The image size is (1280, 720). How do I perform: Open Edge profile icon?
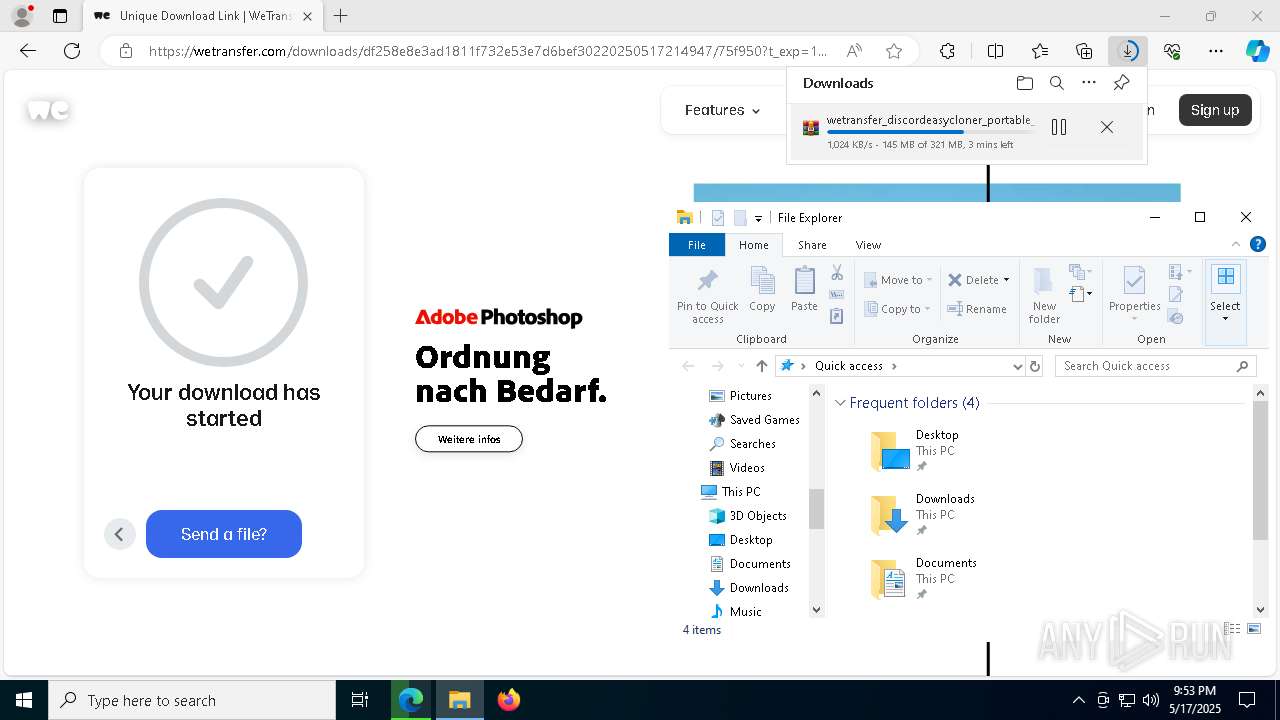pos(22,16)
